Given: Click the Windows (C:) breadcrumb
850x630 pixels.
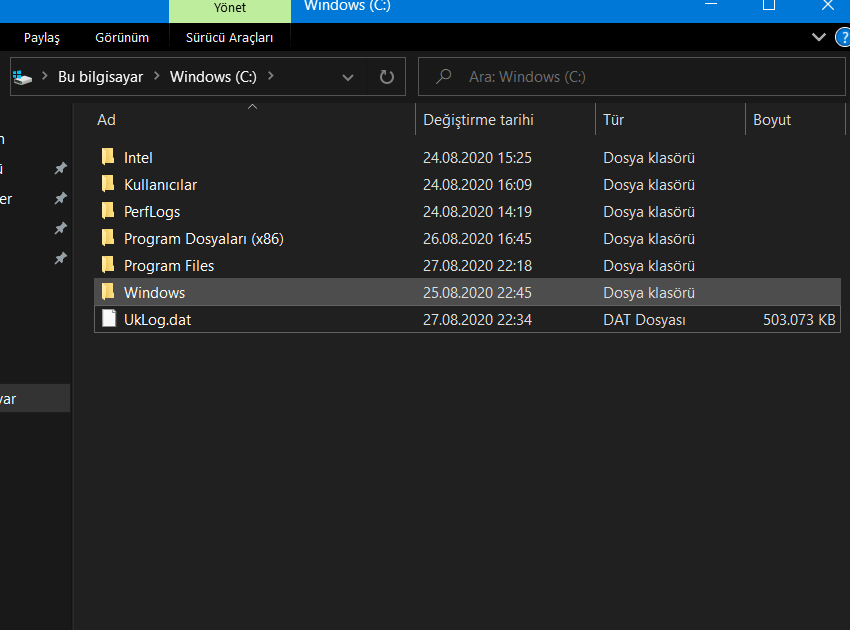Looking at the screenshot, I should [x=213, y=77].
